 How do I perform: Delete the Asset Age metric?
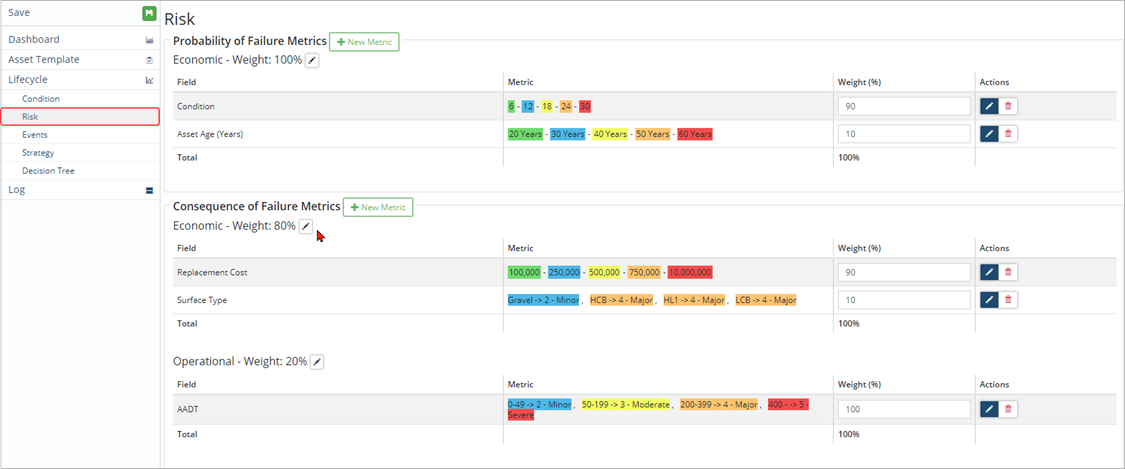pyautogui.click(x=1008, y=134)
